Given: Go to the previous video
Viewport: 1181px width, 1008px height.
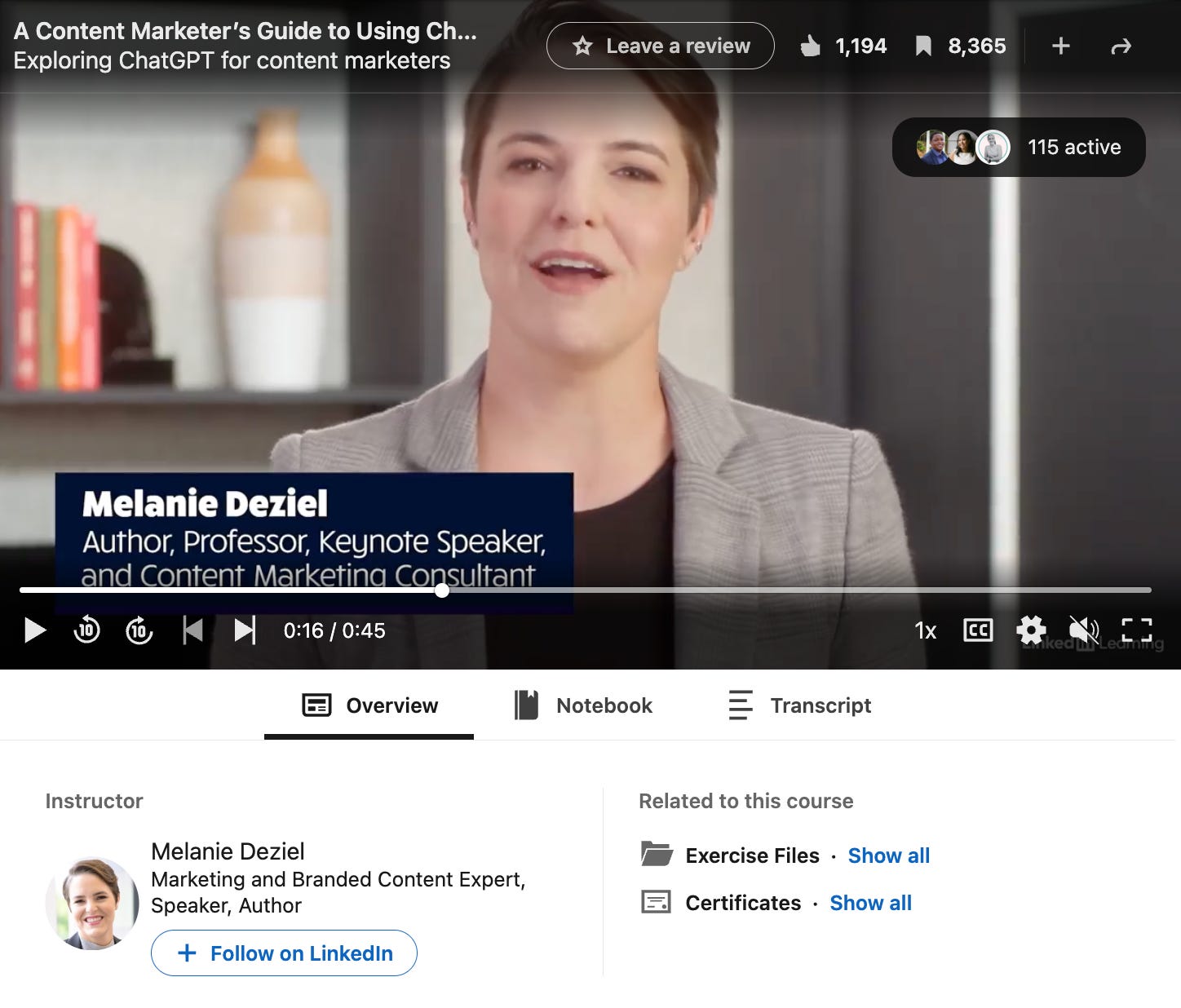Looking at the screenshot, I should 192,630.
